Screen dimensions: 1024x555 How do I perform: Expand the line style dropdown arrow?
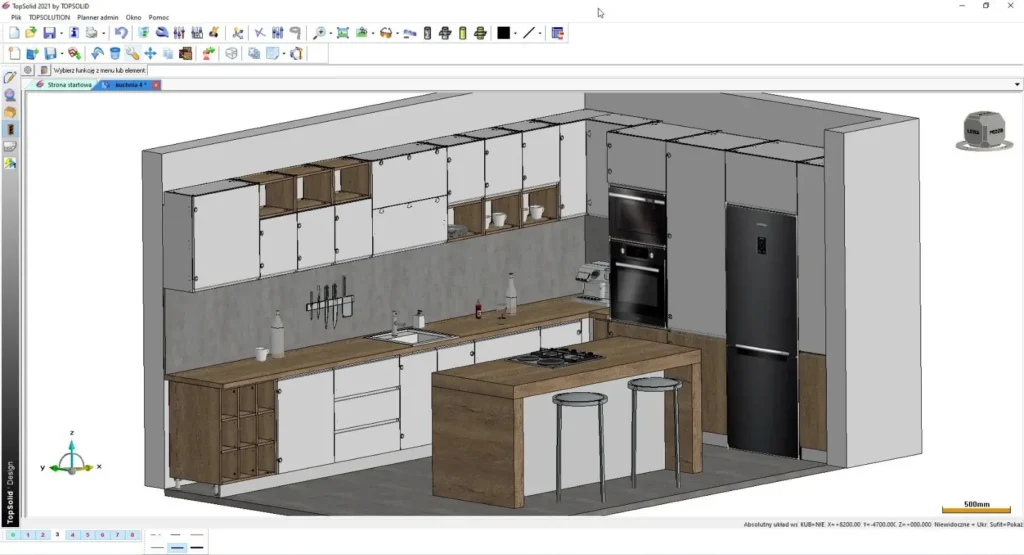(541, 33)
